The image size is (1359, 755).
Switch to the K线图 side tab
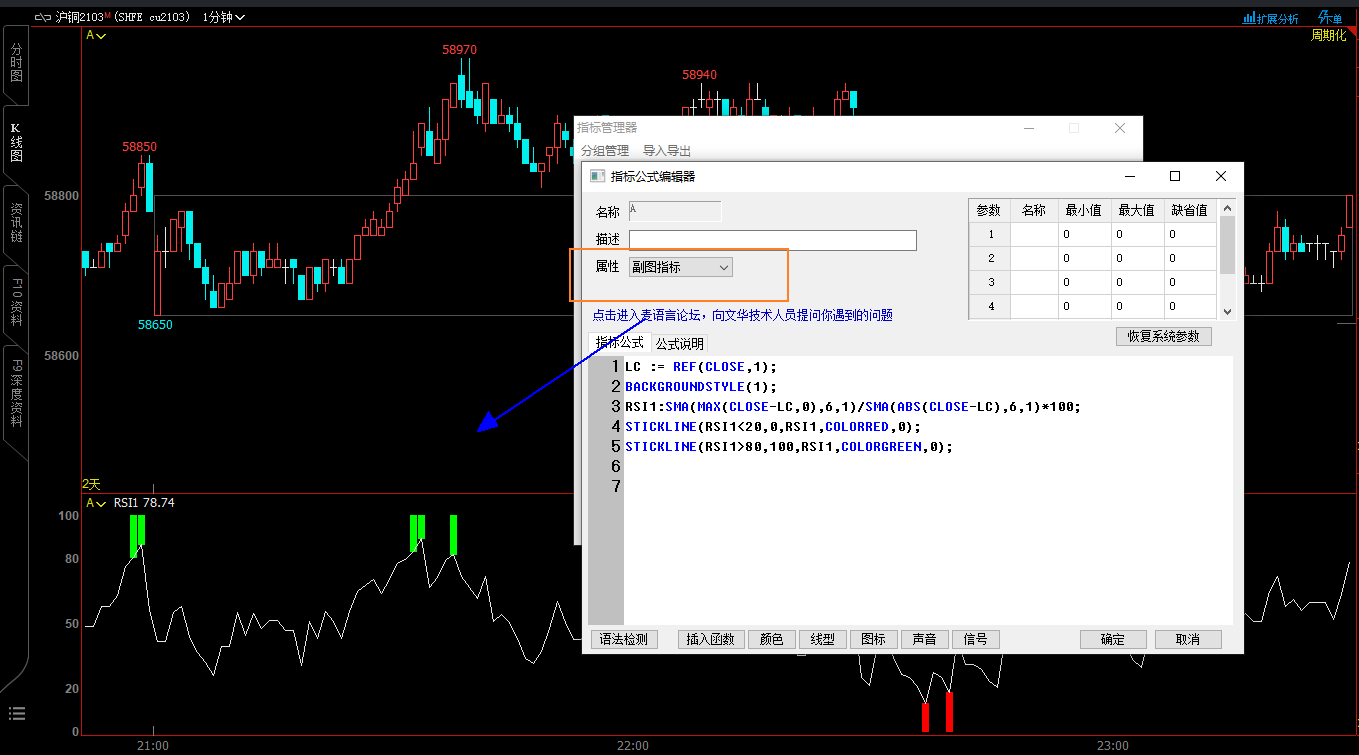coord(16,142)
